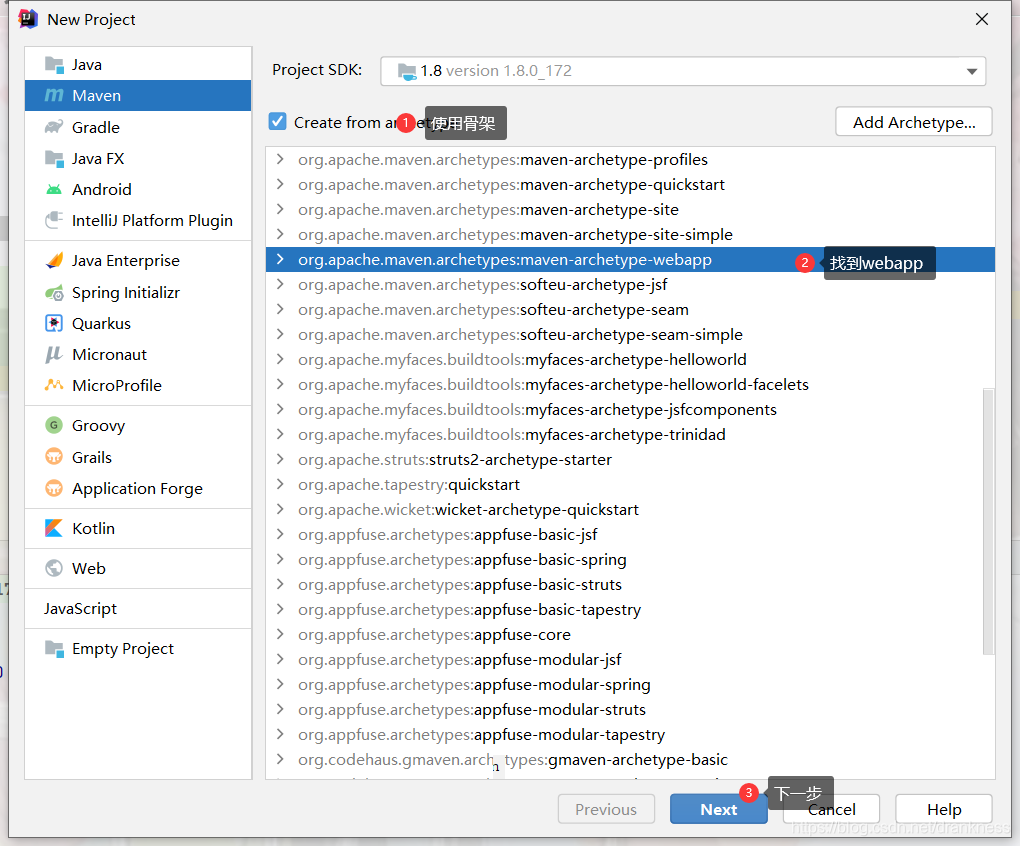Click the Next button
The height and width of the screenshot is (846, 1020).
point(718,809)
